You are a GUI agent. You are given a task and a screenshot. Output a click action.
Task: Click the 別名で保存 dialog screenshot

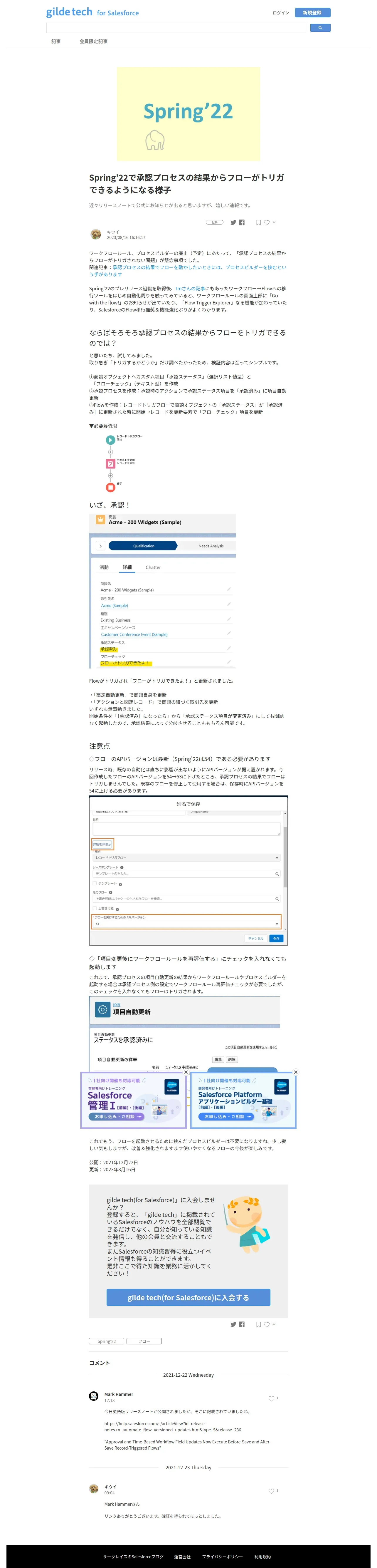point(188,870)
